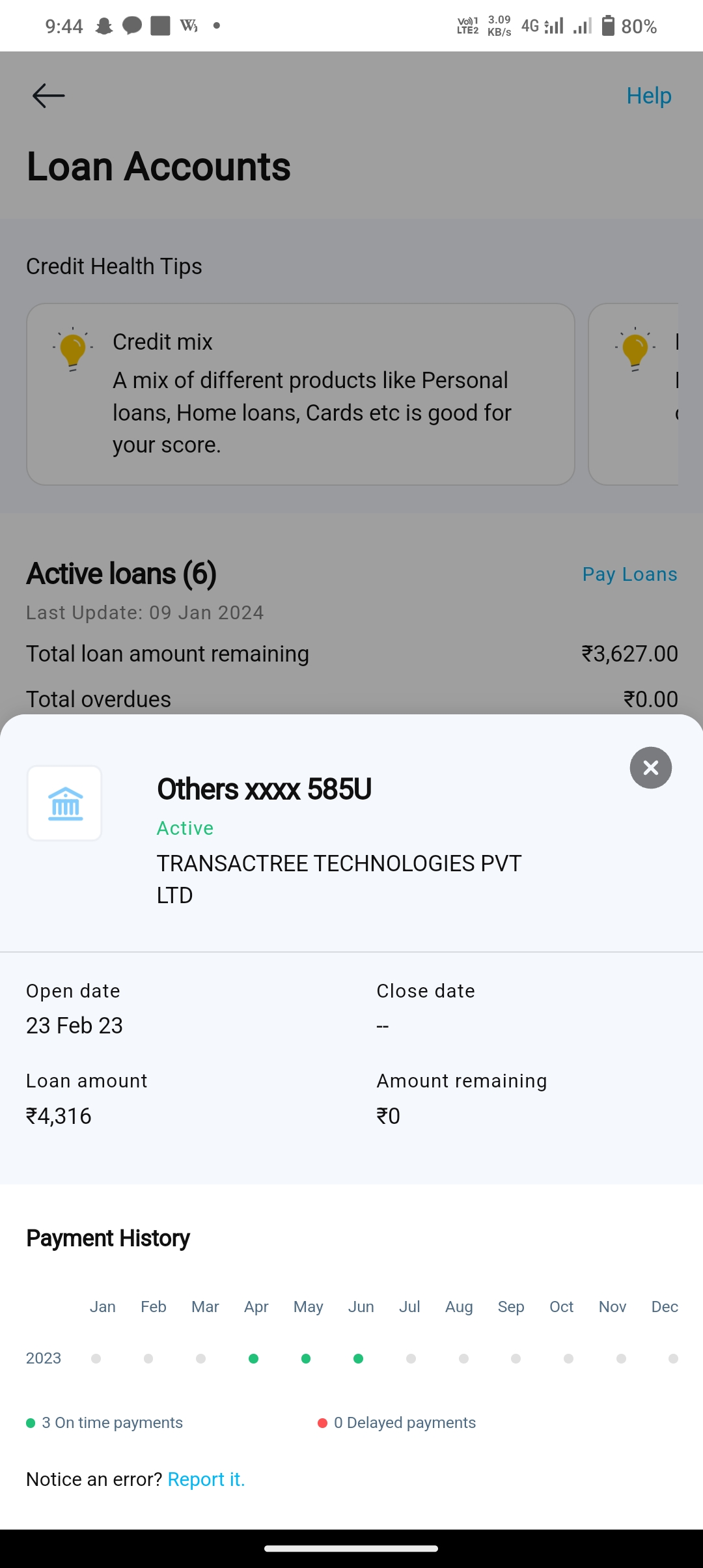The image size is (703, 1568).
Task: Tap the bank building icon
Action: [65, 804]
